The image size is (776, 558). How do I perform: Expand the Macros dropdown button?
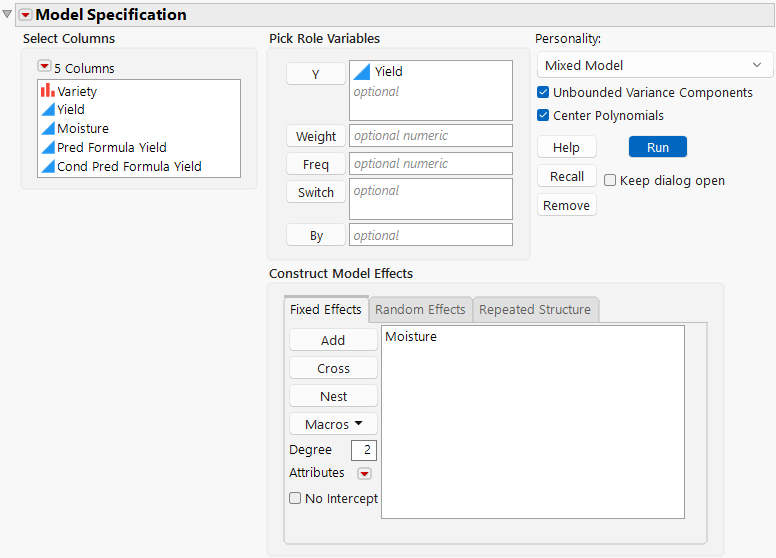(x=333, y=425)
